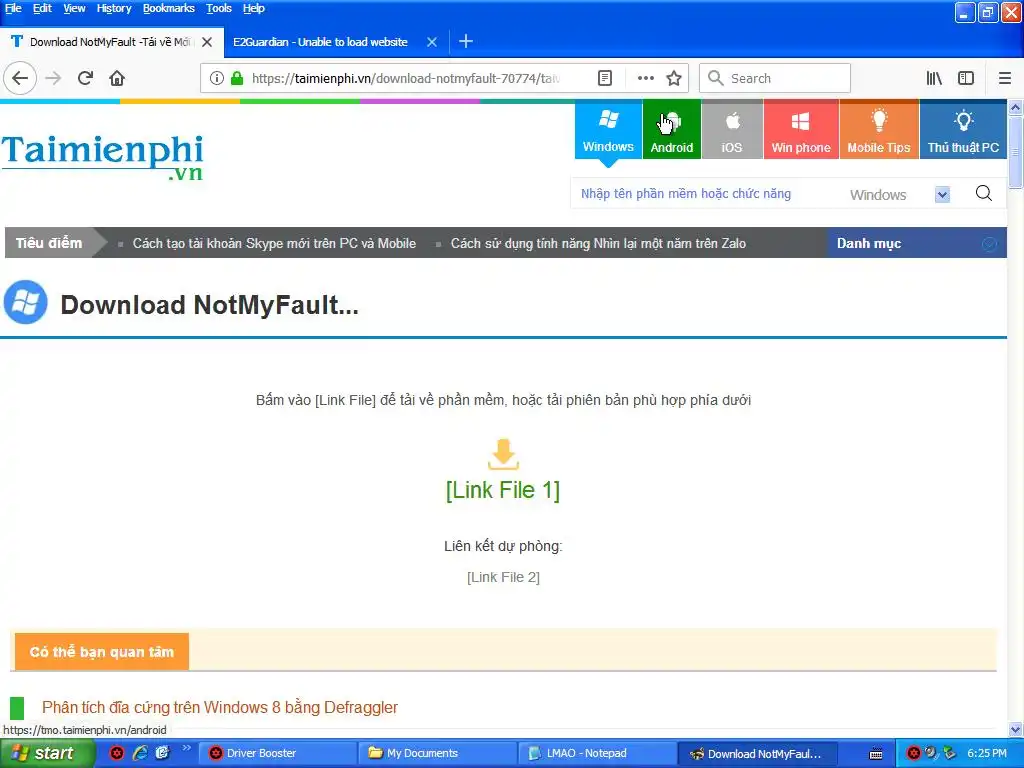Viewport: 1024px width, 768px height.
Task: Open the Library icon in toolbar
Action: click(934, 78)
